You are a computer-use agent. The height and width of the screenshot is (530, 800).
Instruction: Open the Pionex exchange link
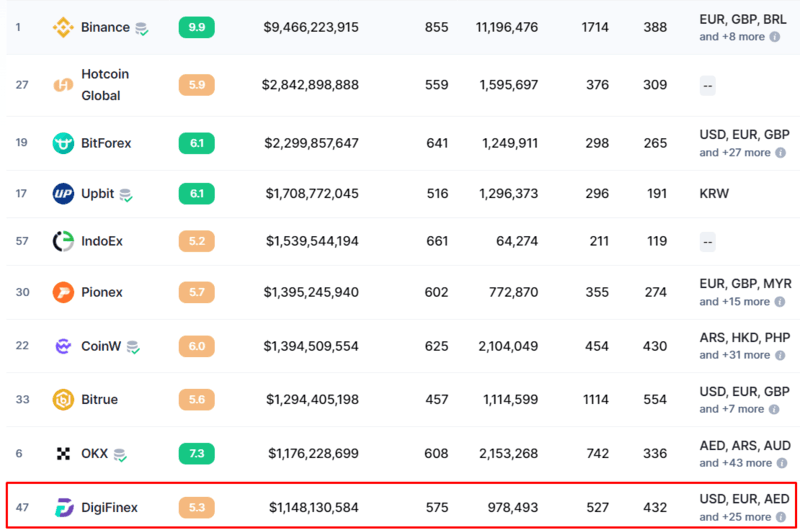pos(102,292)
